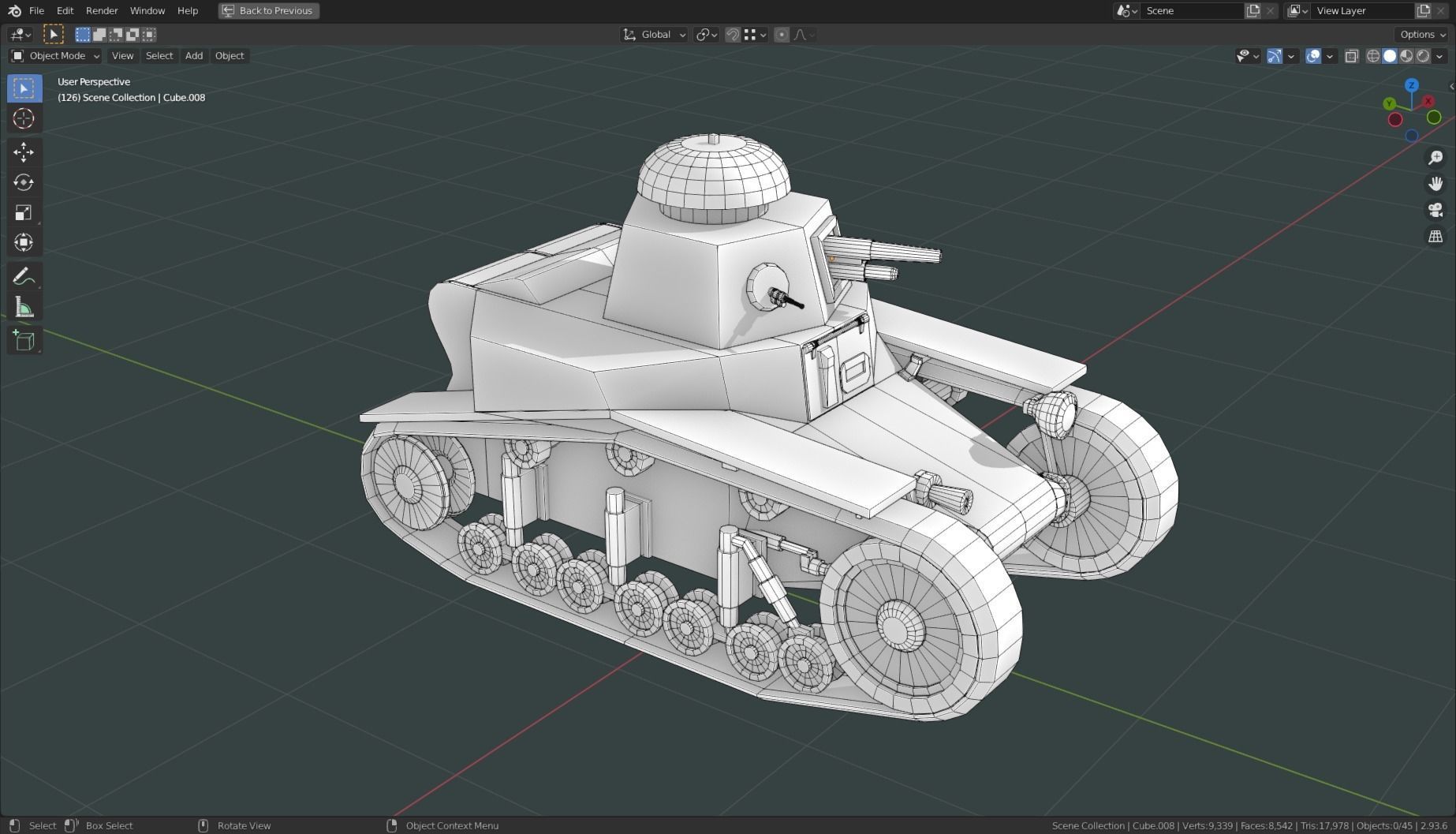The height and width of the screenshot is (834, 1456).
Task: Select the Cursor tool
Action: point(24,119)
